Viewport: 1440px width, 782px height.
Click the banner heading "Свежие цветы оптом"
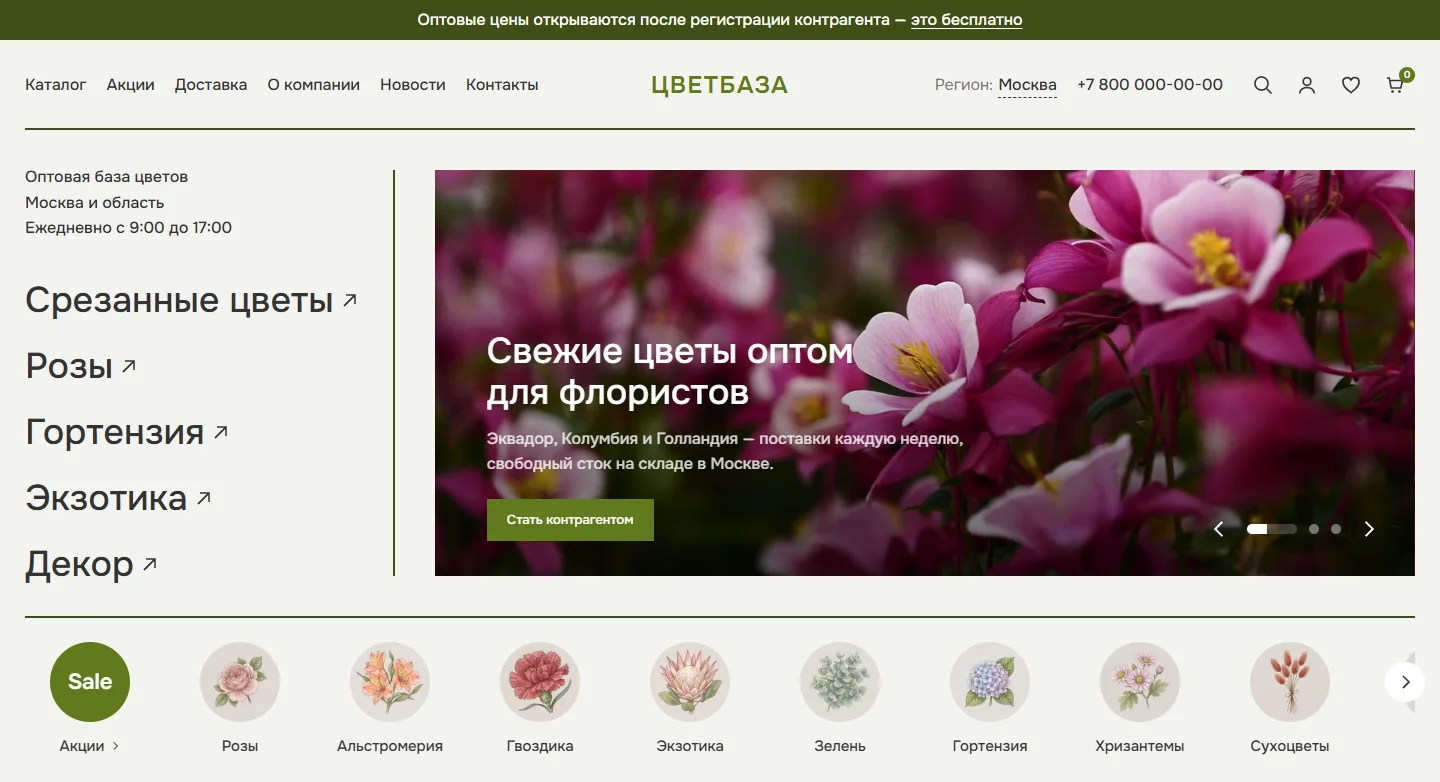(670, 352)
